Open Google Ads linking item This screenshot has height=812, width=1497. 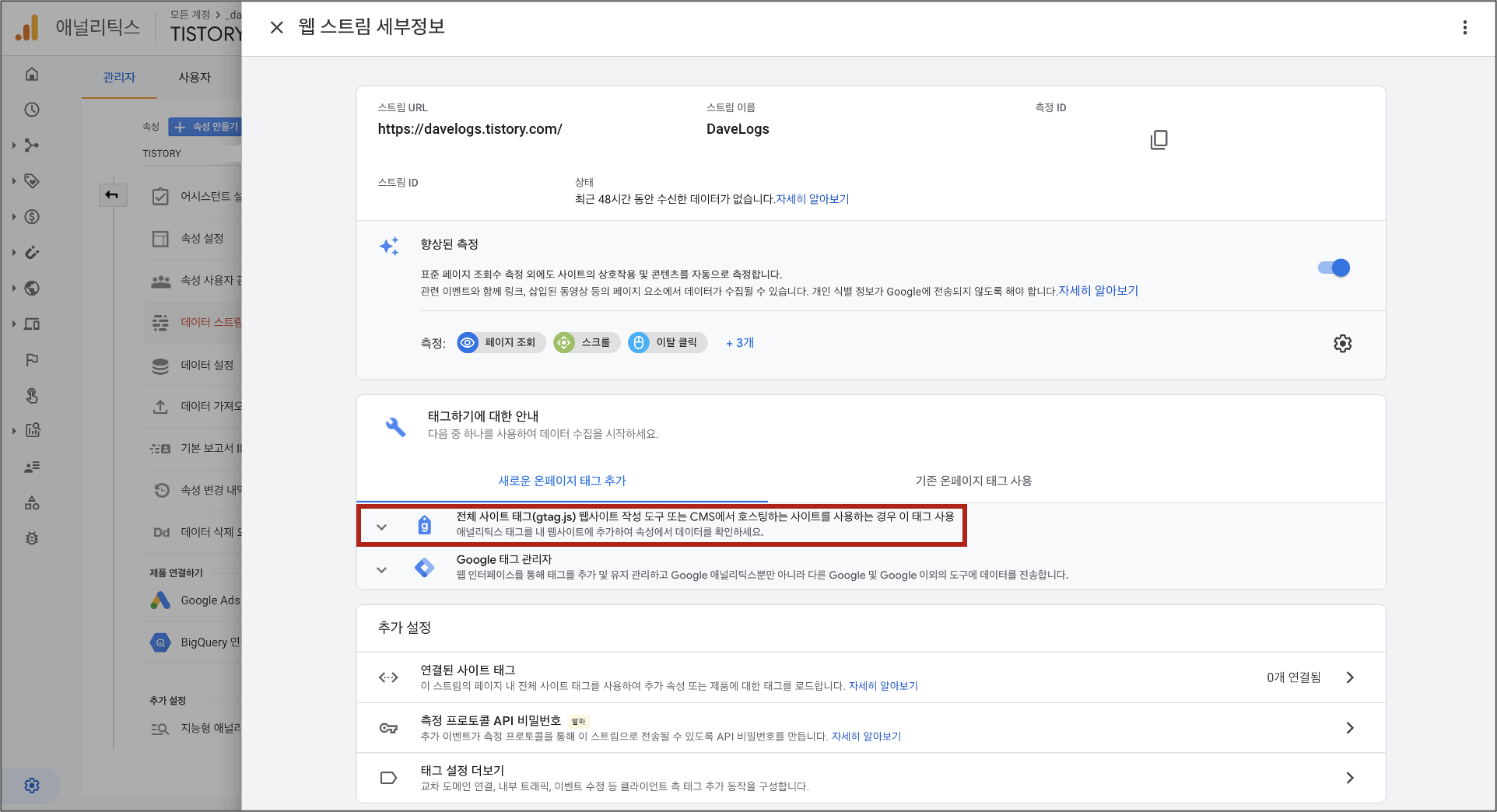(195, 600)
